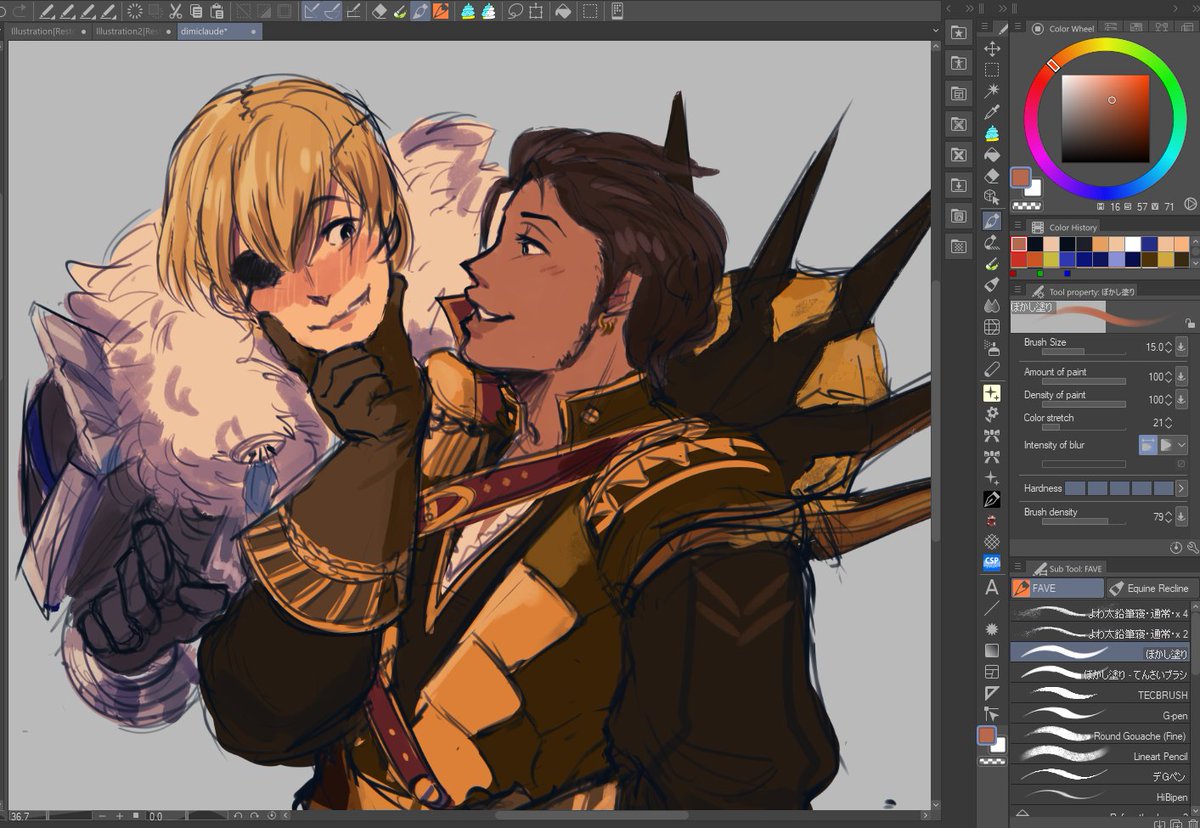
Task: Toggle Brush Size dynamics settings button
Action: pos(1181,347)
